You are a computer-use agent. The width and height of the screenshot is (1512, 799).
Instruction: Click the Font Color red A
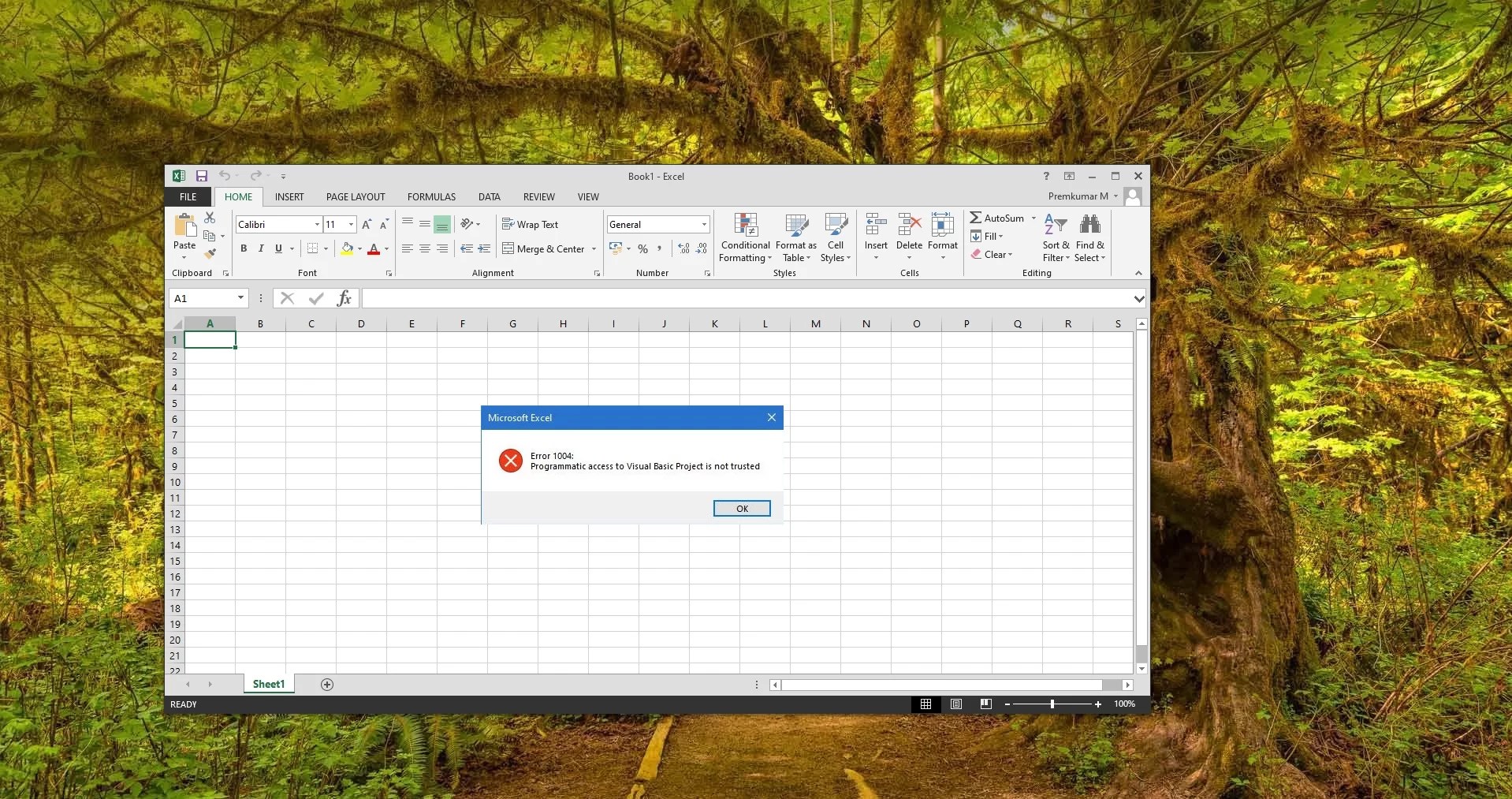[x=374, y=248]
